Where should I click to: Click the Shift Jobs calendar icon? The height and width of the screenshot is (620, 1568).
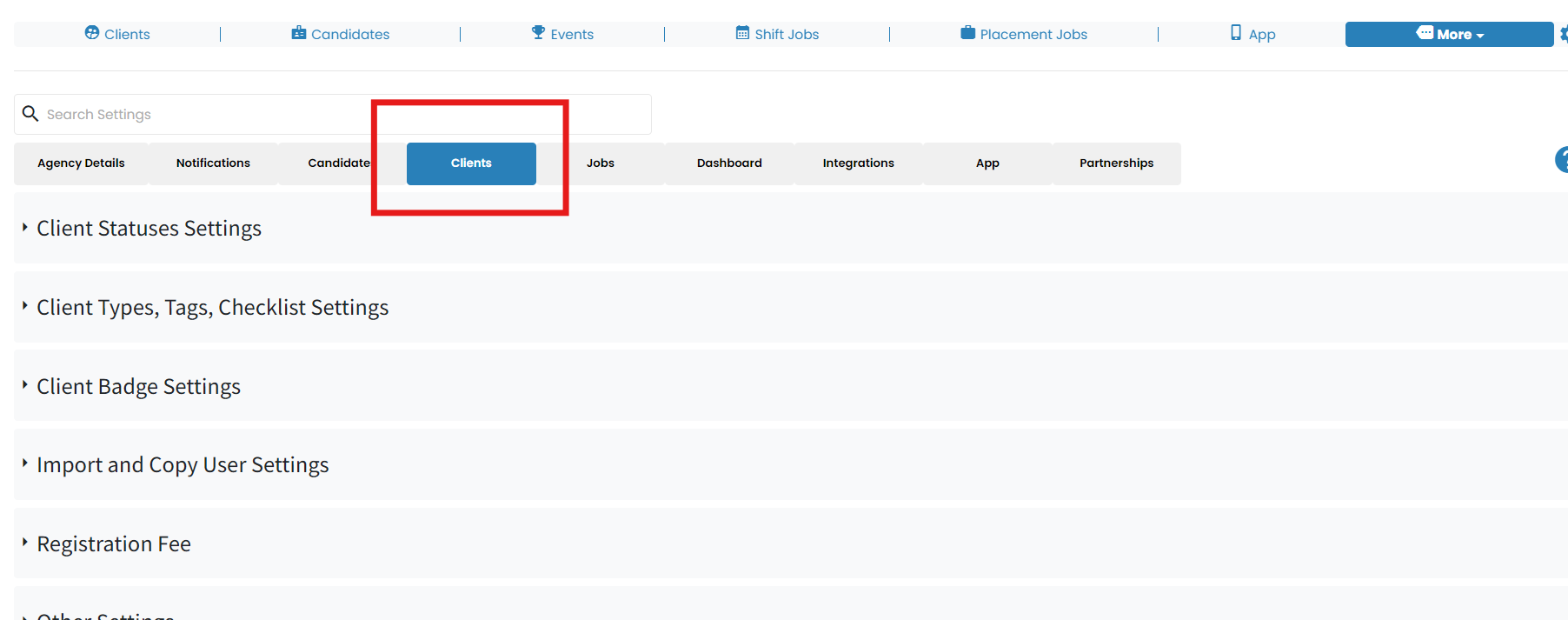pos(742,33)
